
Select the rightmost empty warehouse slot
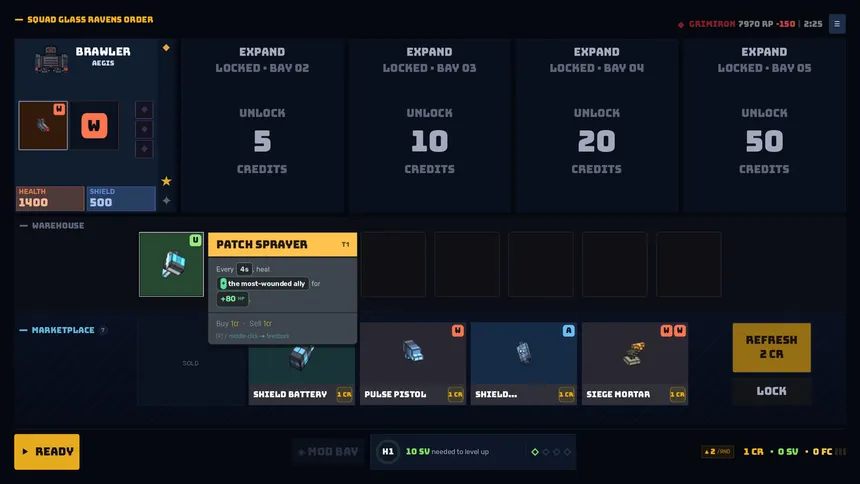(x=689, y=264)
